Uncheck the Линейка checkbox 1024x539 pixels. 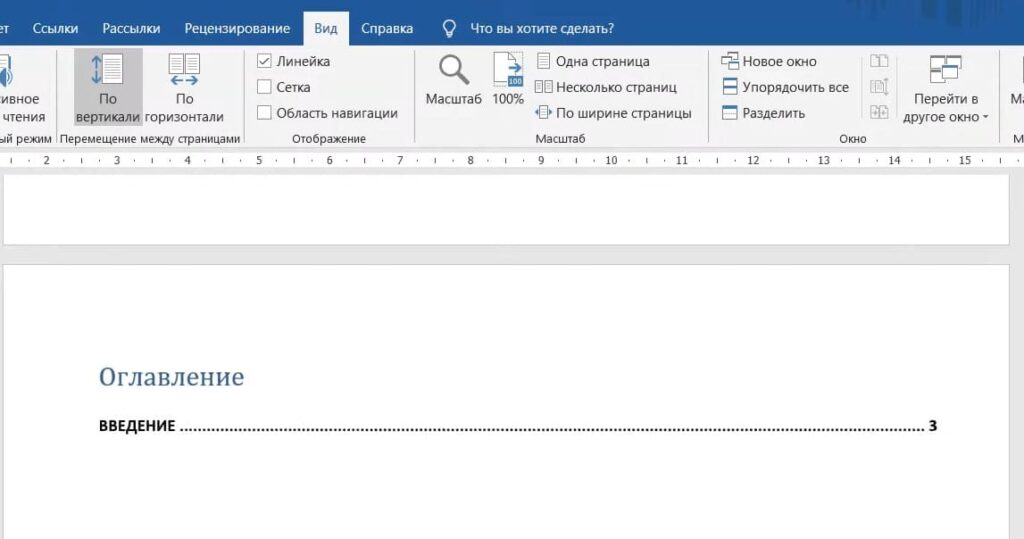click(x=264, y=61)
